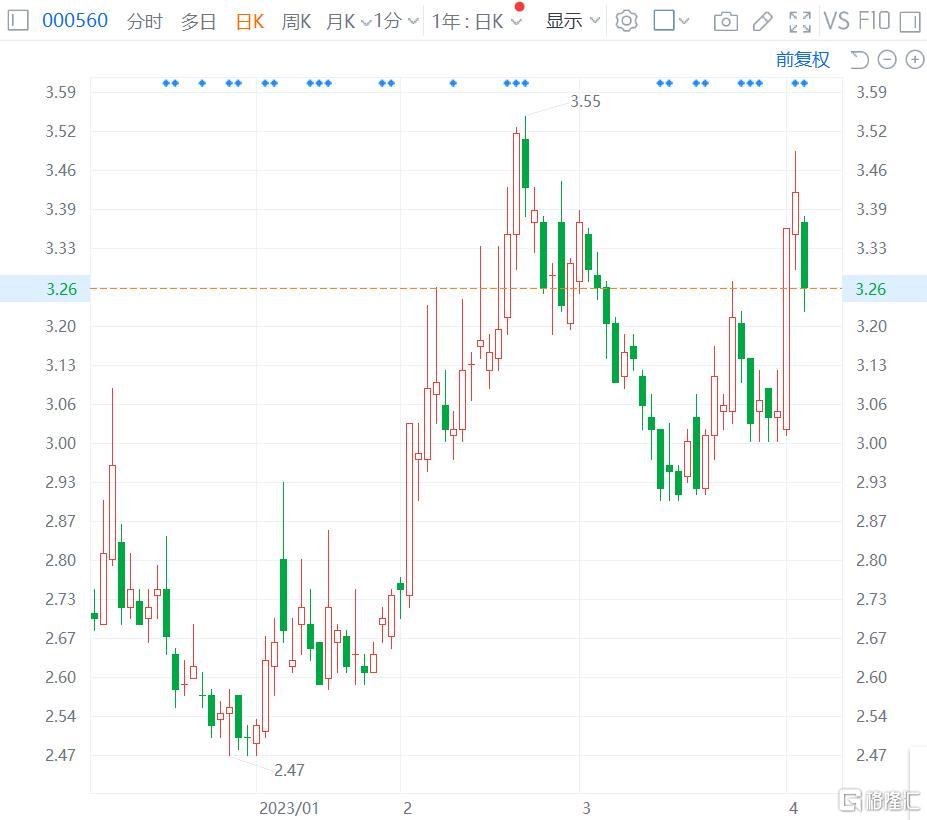Click the lone diamond marker between February and March
The image size is (927, 820).
(x=453, y=83)
